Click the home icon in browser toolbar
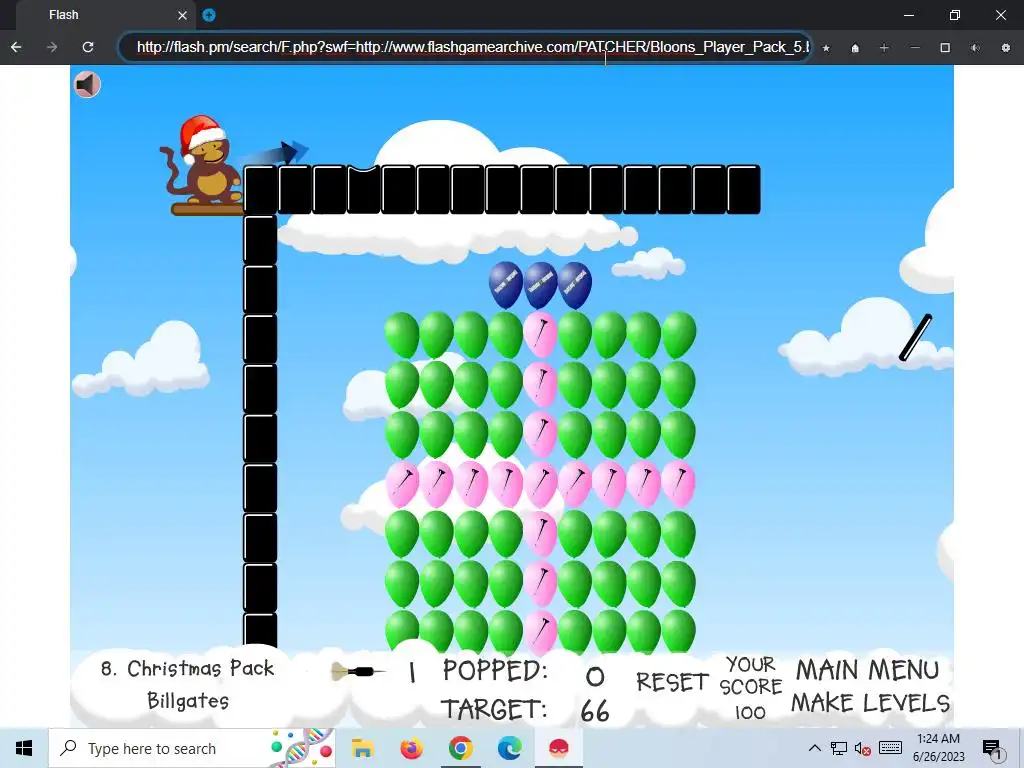Screen dimensions: 1024x768 (x=855, y=48)
